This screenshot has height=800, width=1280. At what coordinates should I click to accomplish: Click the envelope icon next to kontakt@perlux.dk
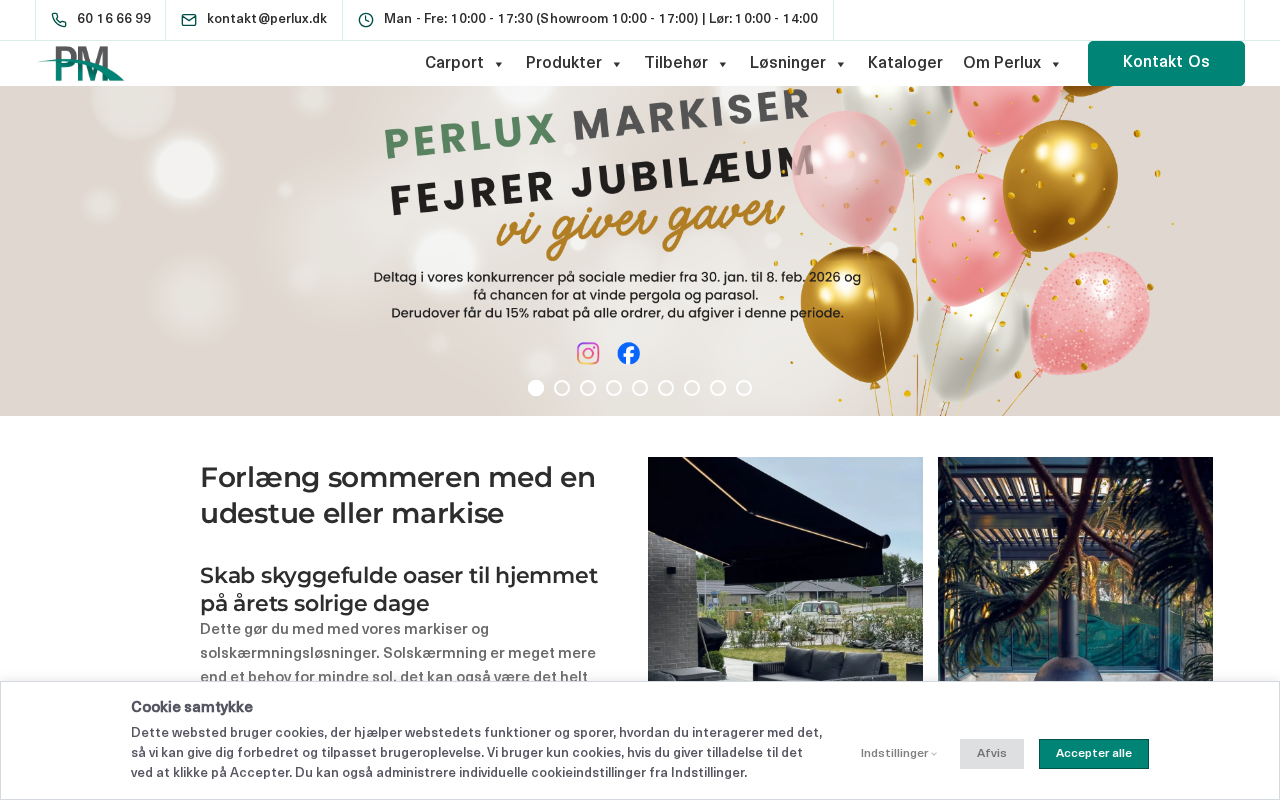[189, 20]
